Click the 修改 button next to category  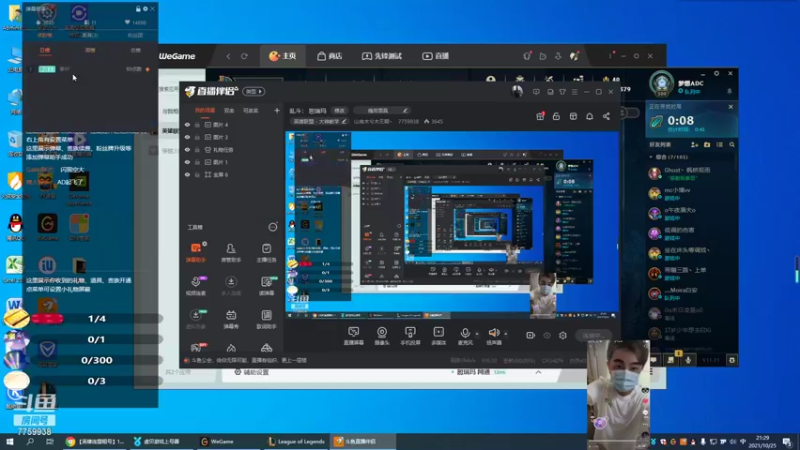tap(339, 110)
